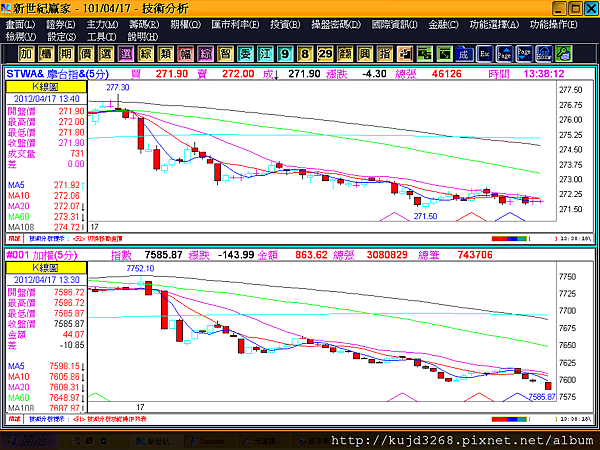Click the 7752.10 high label on 加權 chart

click(x=140, y=269)
